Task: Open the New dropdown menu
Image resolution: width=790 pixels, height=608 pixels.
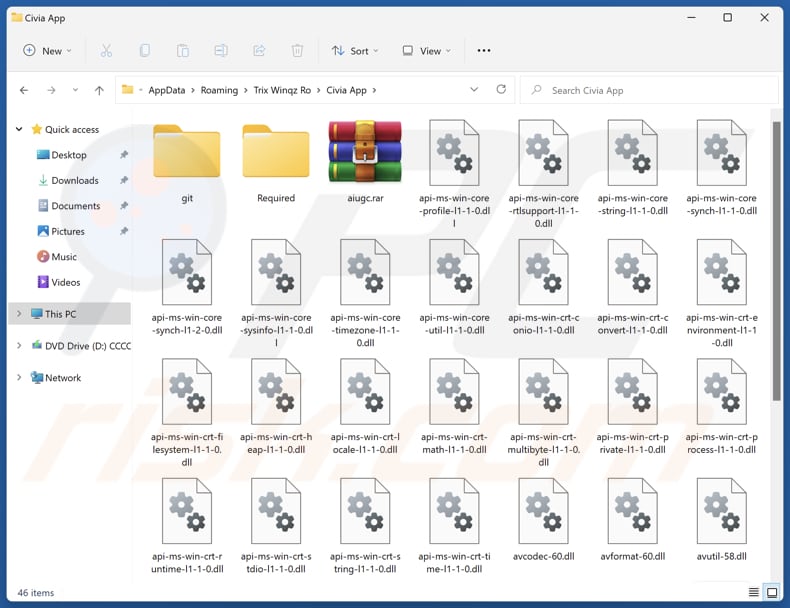Action: 48,50
